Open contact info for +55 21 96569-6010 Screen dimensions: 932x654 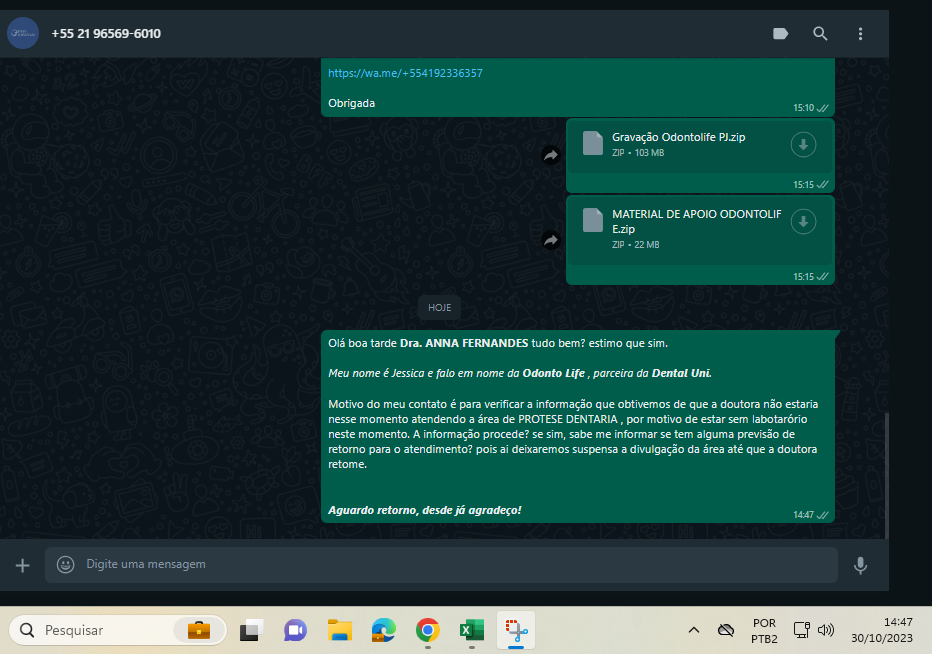pos(106,34)
